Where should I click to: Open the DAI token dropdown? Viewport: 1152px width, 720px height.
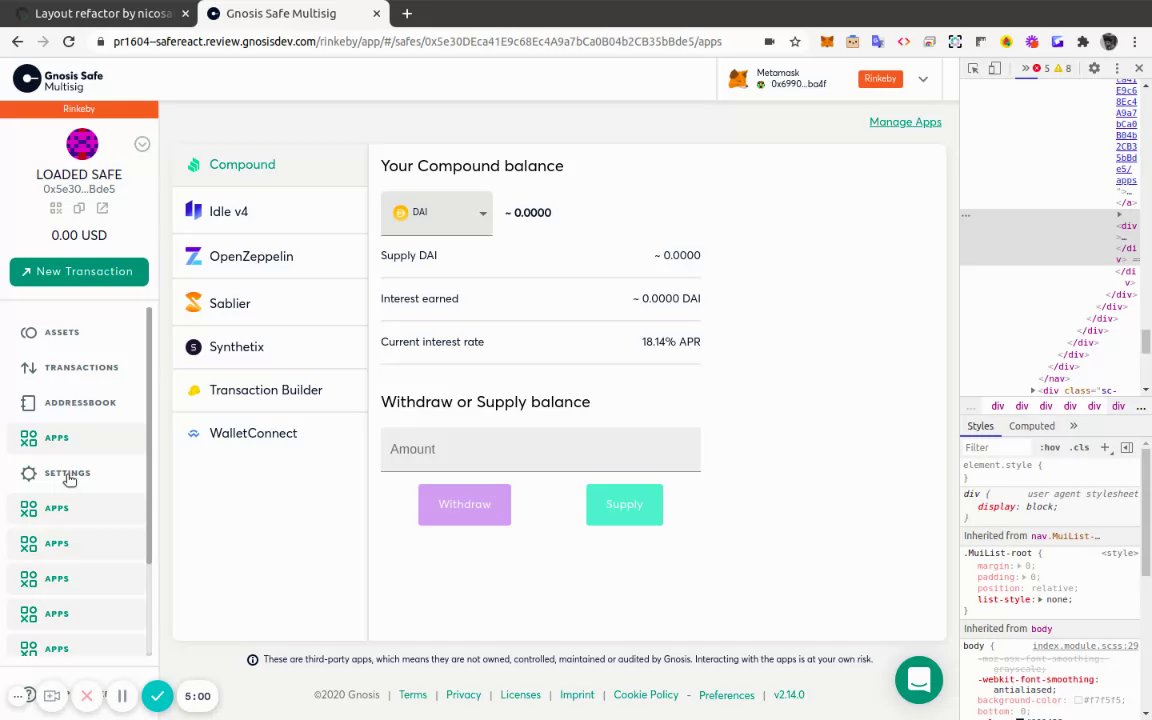point(436,213)
